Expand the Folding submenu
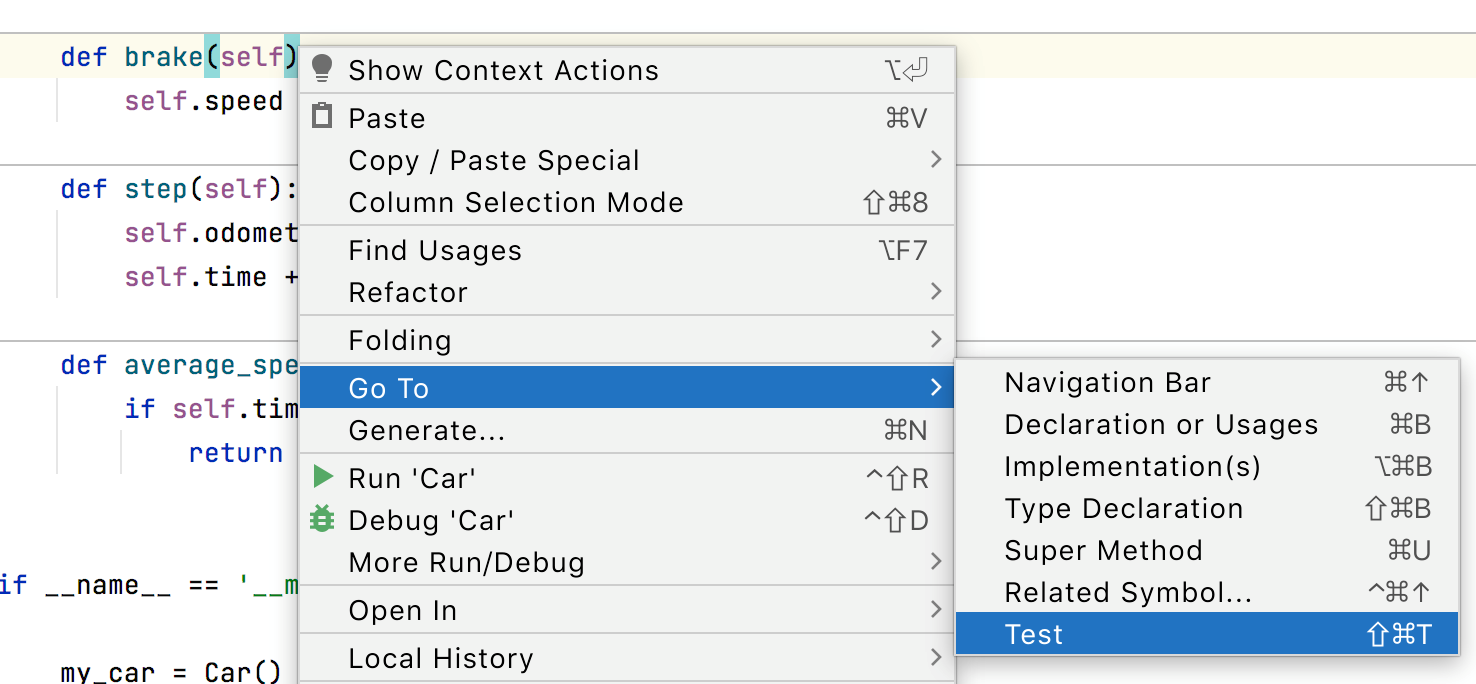This screenshot has height=684, width=1476. 936,340
